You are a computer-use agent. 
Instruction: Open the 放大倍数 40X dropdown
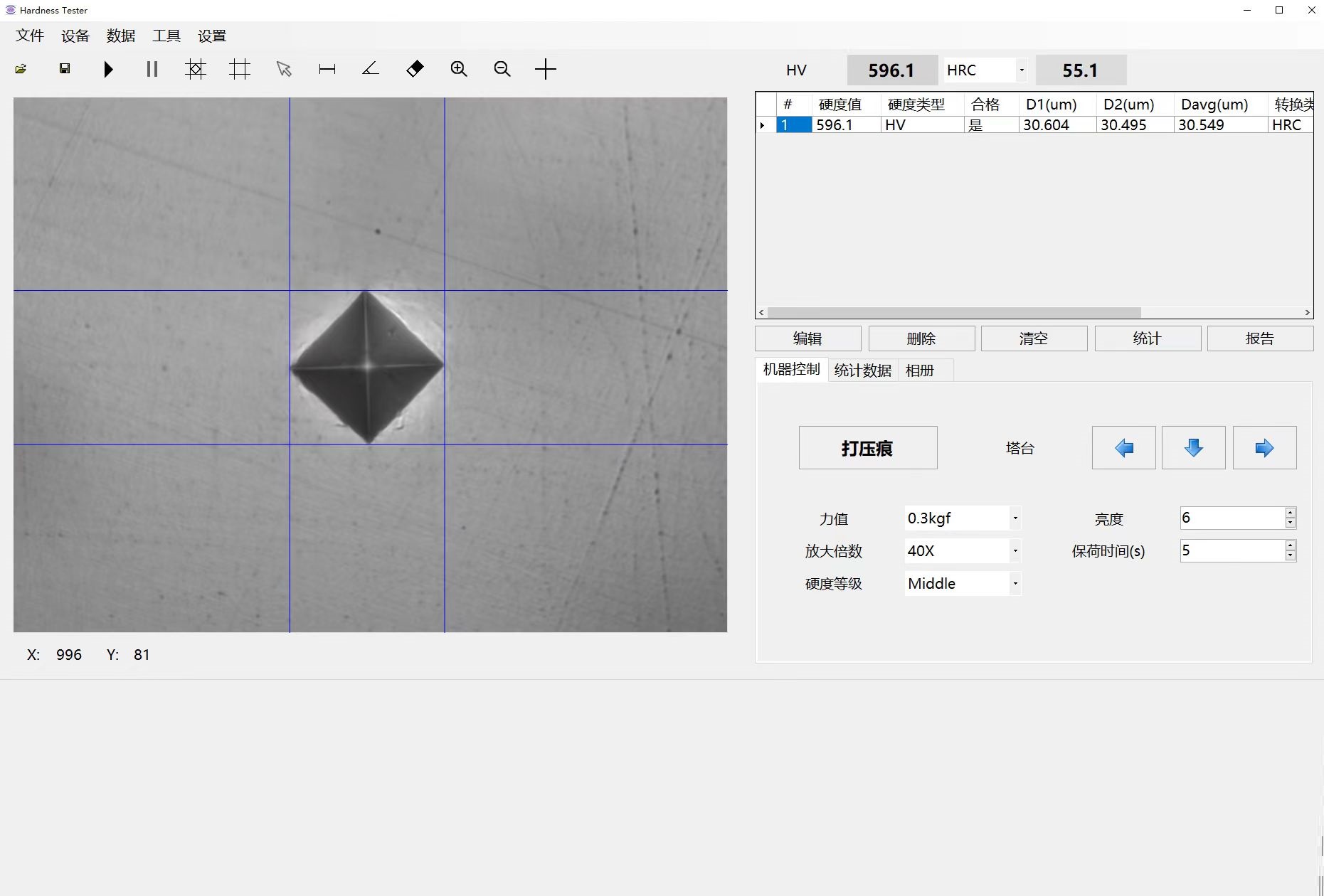point(1015,550)
